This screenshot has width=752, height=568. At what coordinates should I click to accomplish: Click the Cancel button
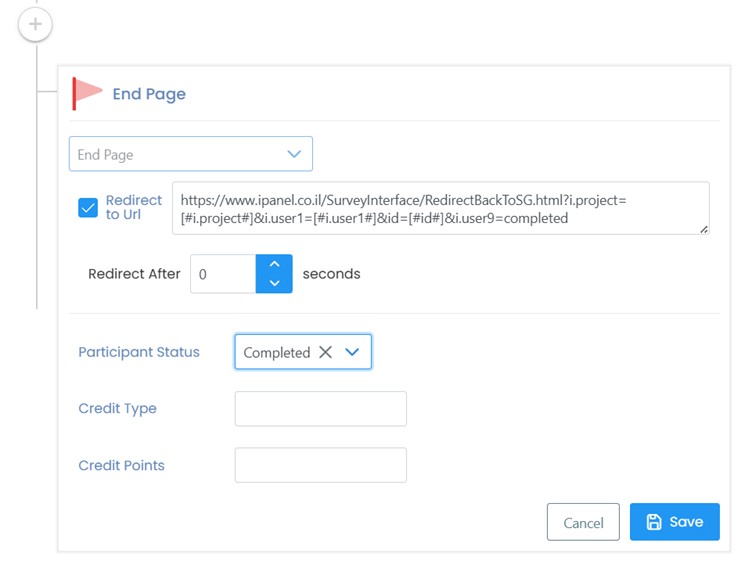coord(583,522)
